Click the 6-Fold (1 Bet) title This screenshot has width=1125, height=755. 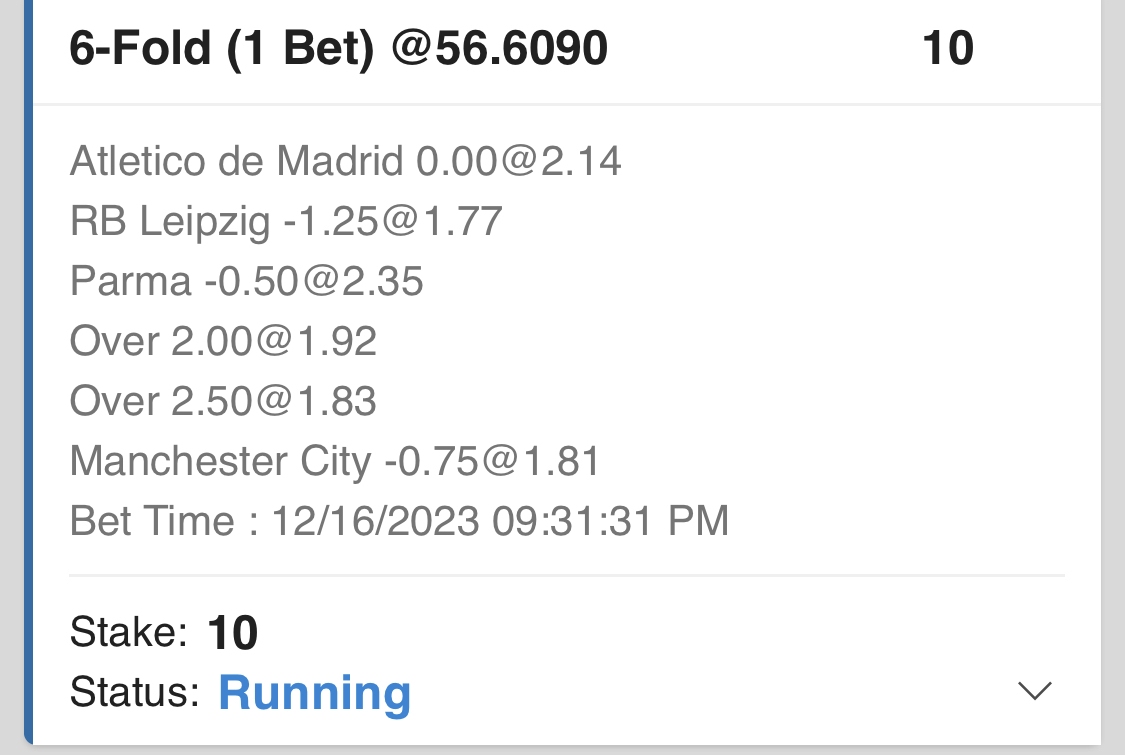pos(222,48)
